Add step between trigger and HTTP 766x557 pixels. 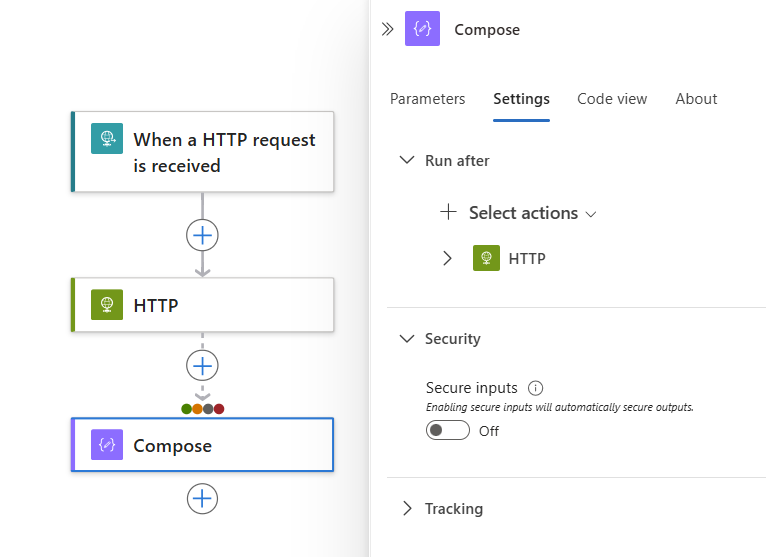[x=202, y=235]
